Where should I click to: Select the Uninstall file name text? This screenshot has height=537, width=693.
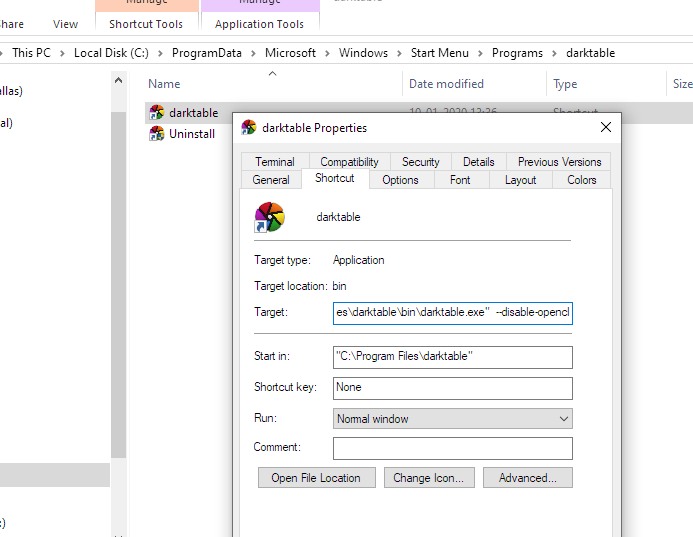(192, 134)
